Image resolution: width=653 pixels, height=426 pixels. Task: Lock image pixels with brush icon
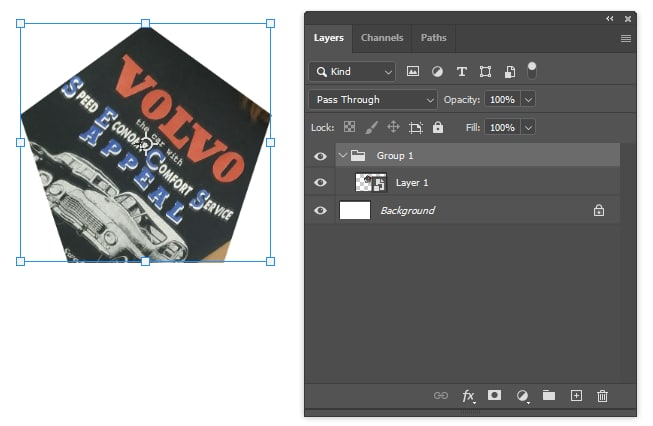click(x=371, y=127)
